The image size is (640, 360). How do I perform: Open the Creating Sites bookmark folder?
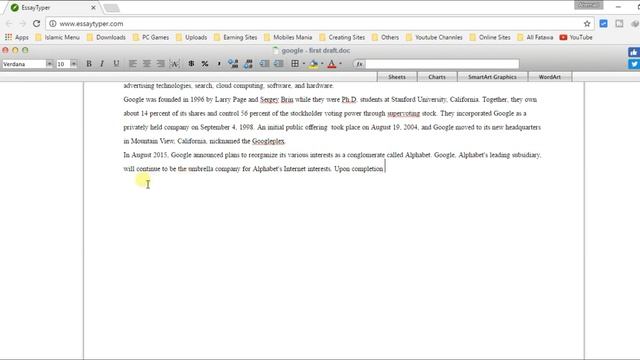click(342, 37)
